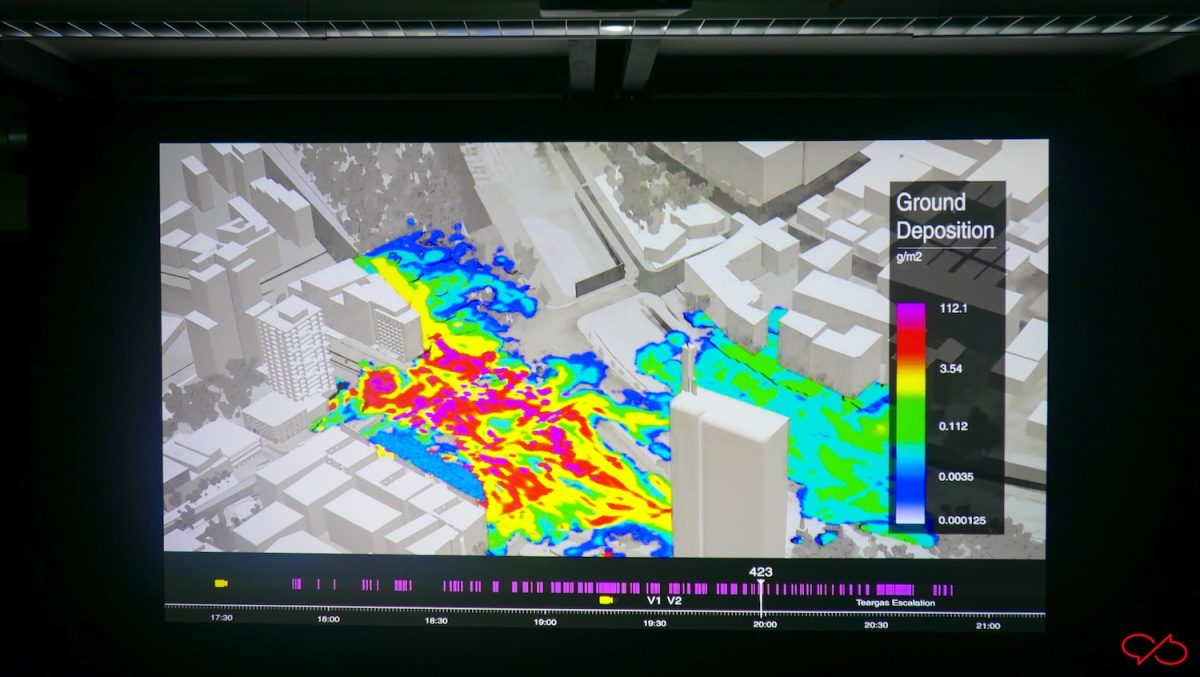Select the V2 marker on timeline
This screenshot has width=1200, height=677.
point(675,600)
